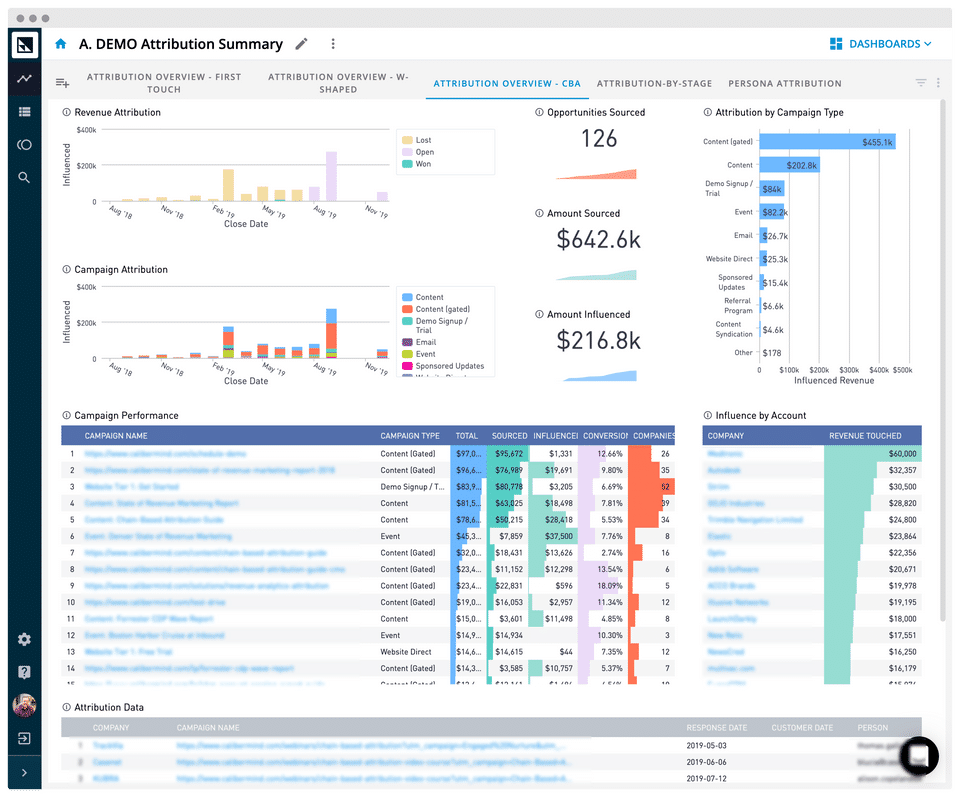Sort by CAMPAIGN NAME column header
960x797 pixels.
click(116, 436)
